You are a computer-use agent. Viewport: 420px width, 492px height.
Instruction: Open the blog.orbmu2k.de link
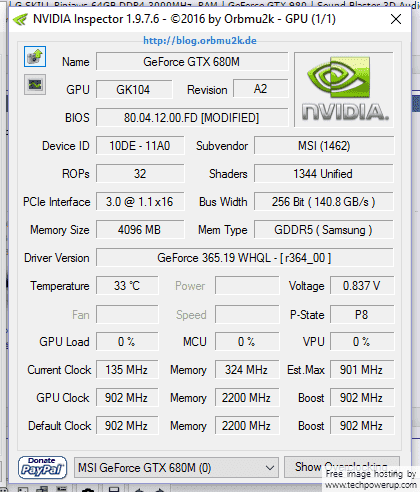point(200,41)
